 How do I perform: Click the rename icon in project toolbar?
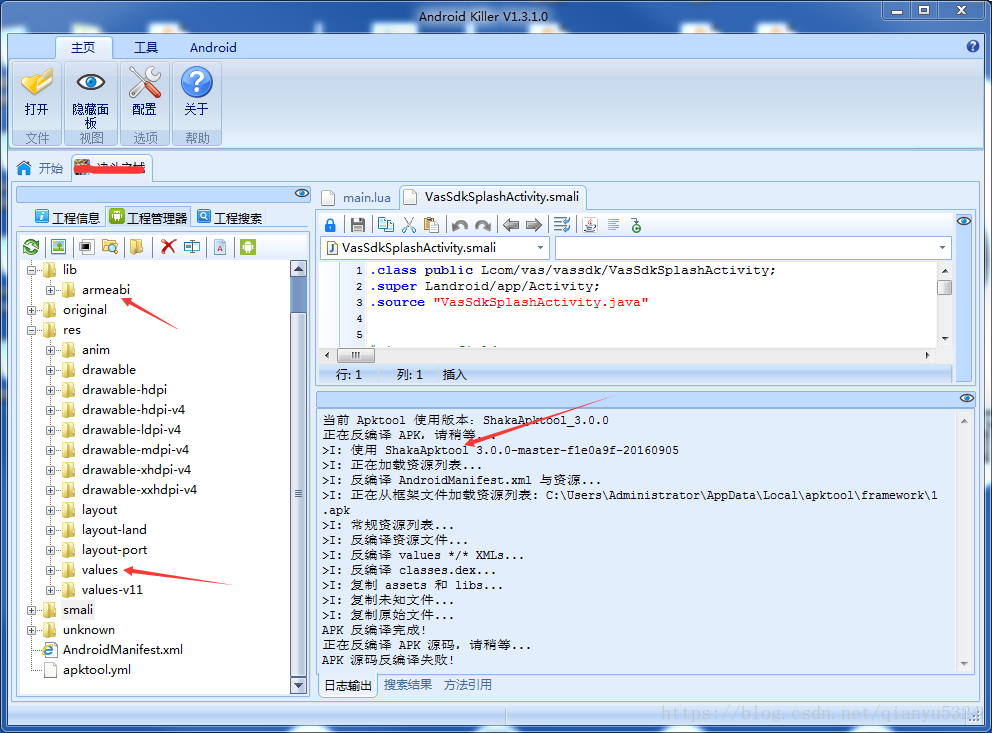[x=192, y=247]
